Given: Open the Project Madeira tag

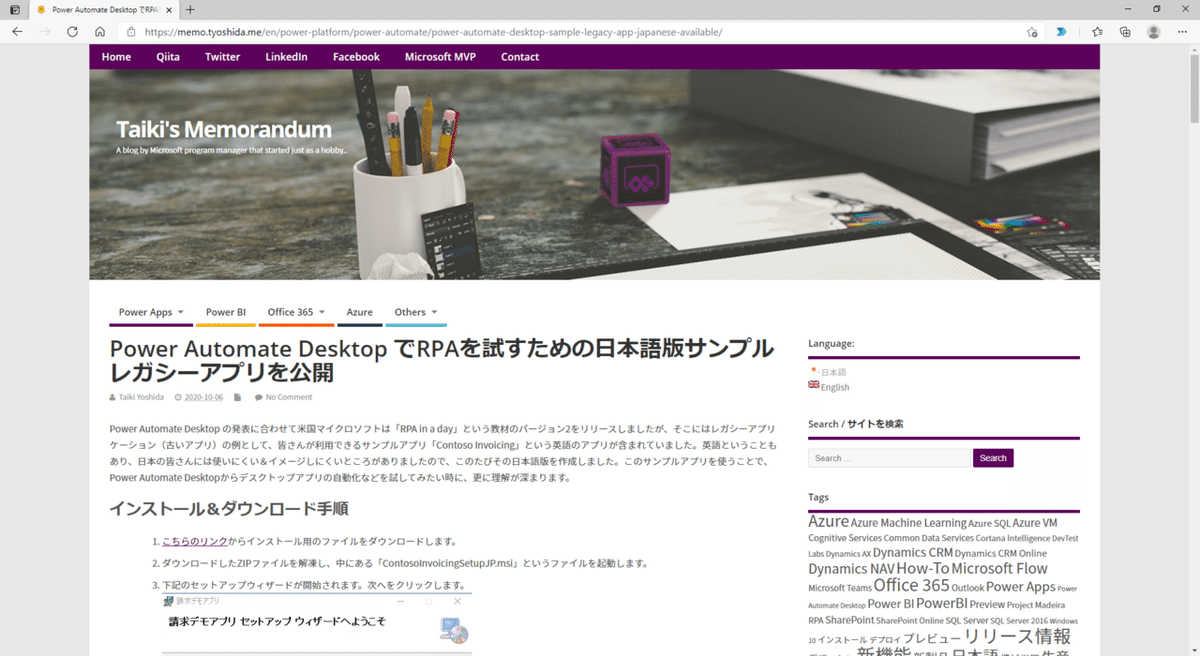Looking at the screenshot, I should [1035, 604].
